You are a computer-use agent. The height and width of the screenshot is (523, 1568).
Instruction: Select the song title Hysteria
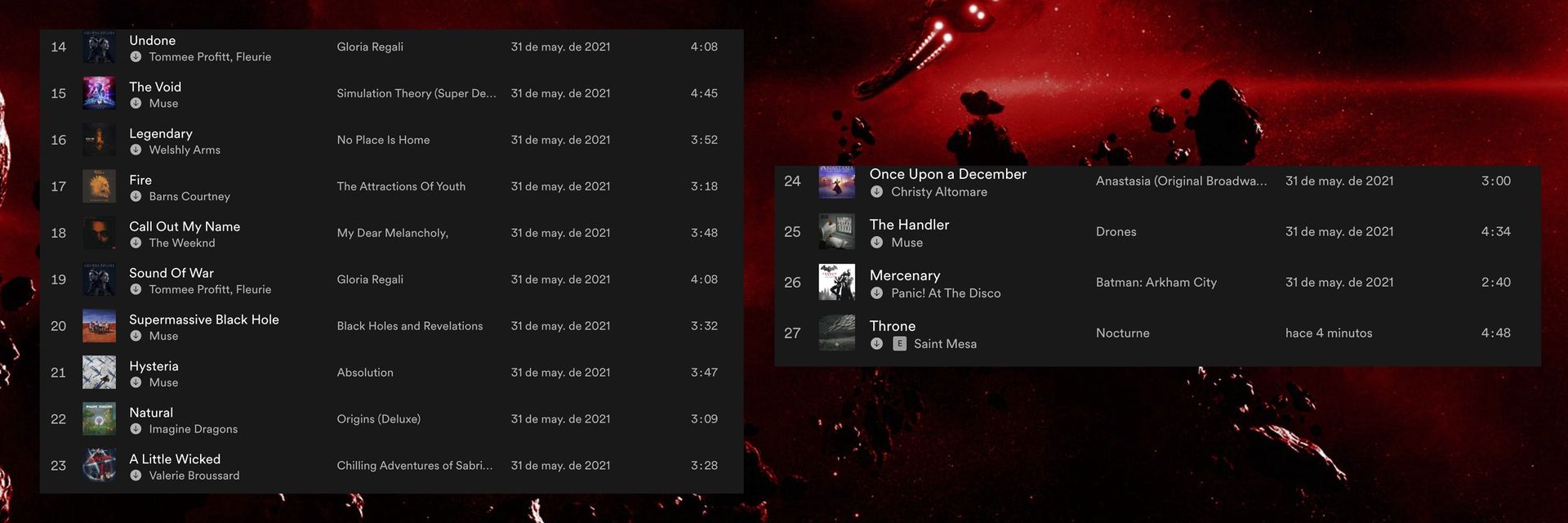pos(154,366)
